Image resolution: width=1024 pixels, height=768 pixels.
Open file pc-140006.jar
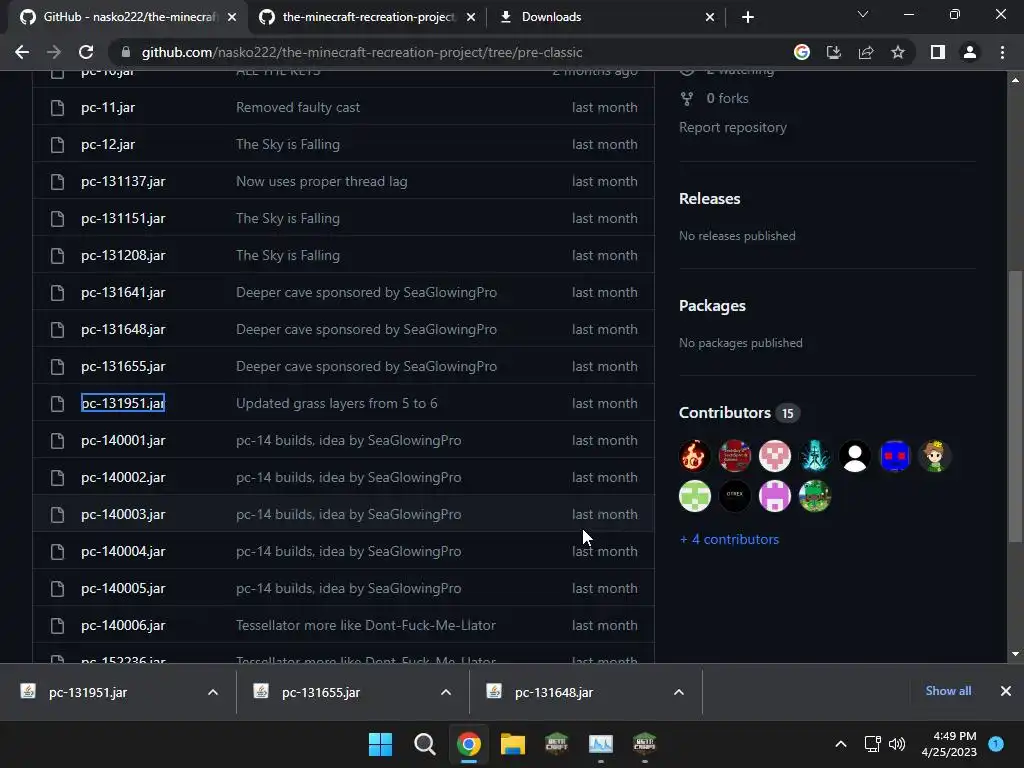tap(123, 626)
